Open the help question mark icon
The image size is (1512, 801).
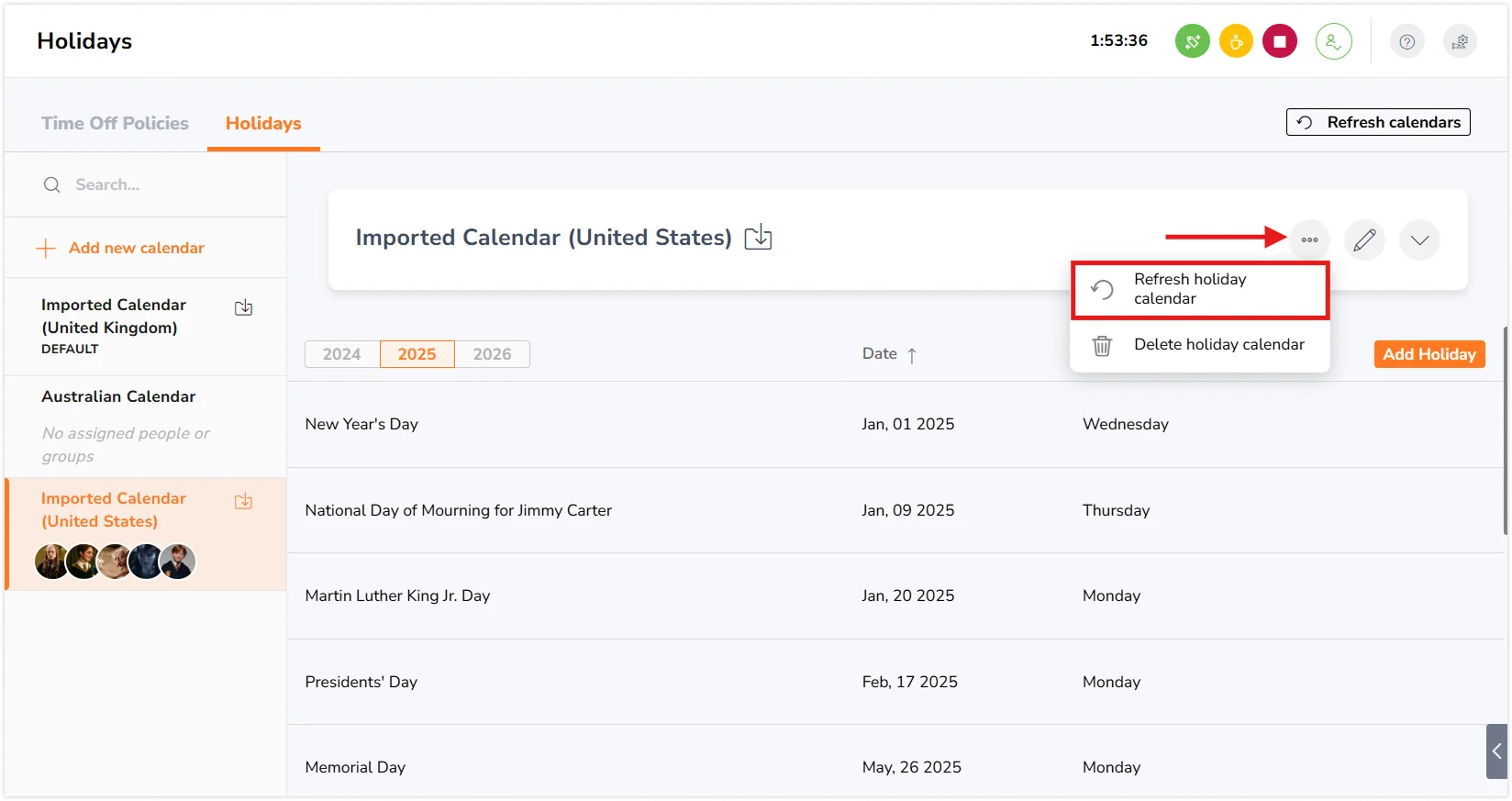[1406, 41]
